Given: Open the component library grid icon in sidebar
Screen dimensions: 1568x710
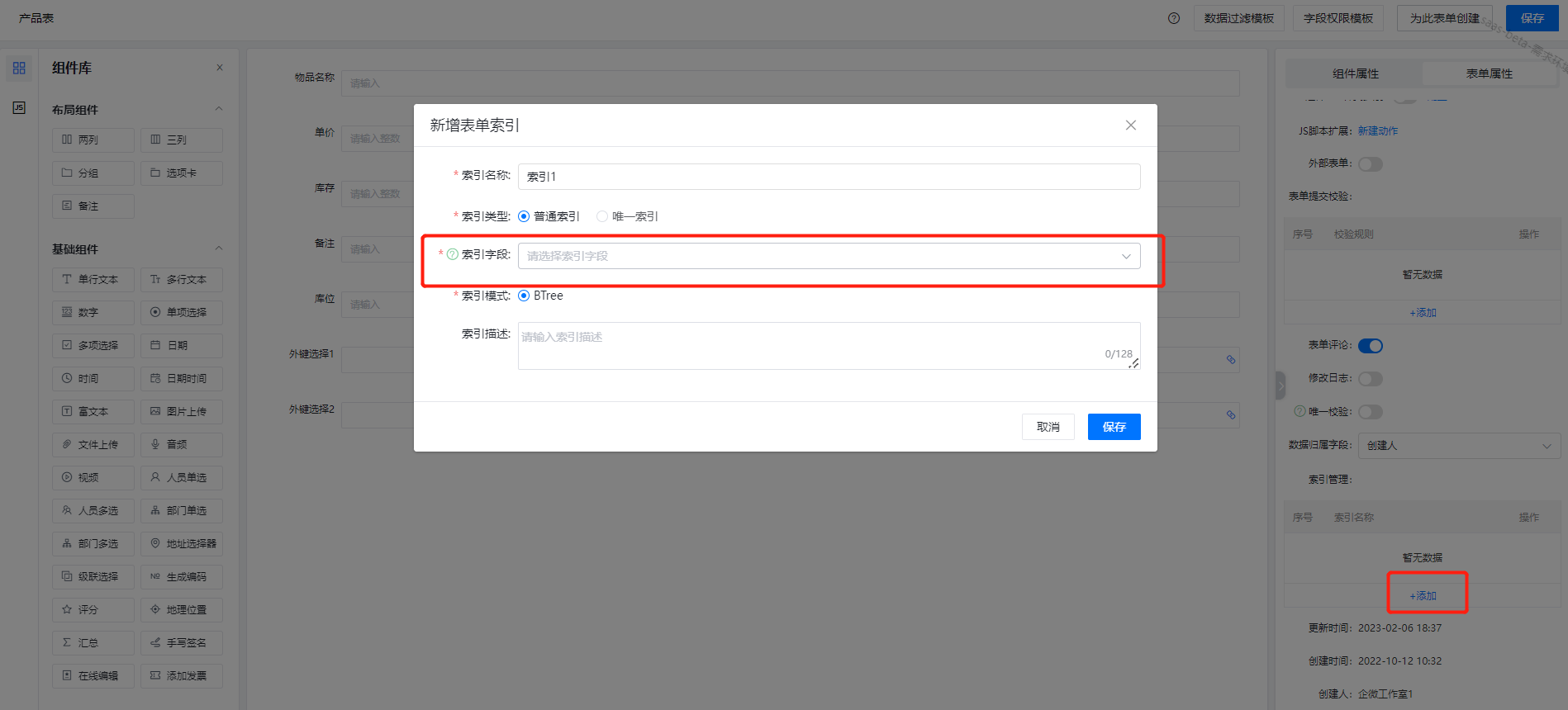Looking at the screenshot, I should click(19, 69).
